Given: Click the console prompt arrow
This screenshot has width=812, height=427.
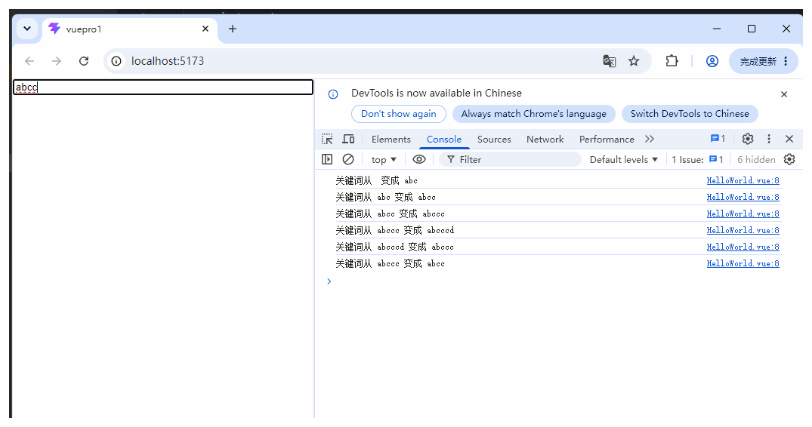Looking at the screenshot, I should (329, 281).
